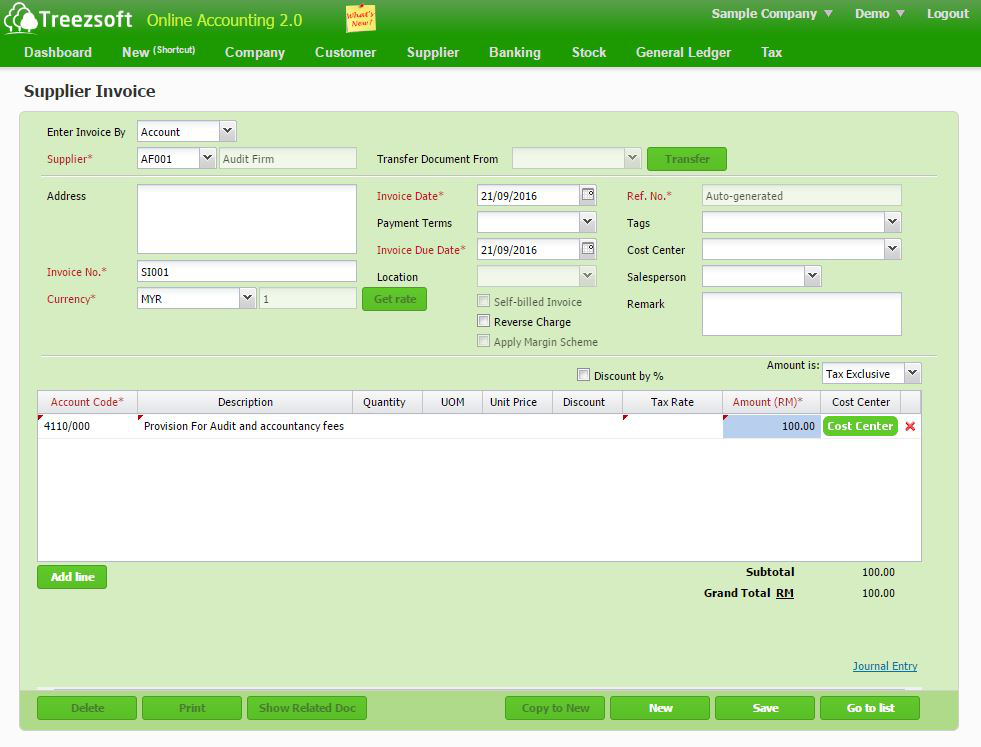Click the Treezsoft tree logo
Image resolution: width=981 pixels, height=747 pixels.
coord(21,18)
